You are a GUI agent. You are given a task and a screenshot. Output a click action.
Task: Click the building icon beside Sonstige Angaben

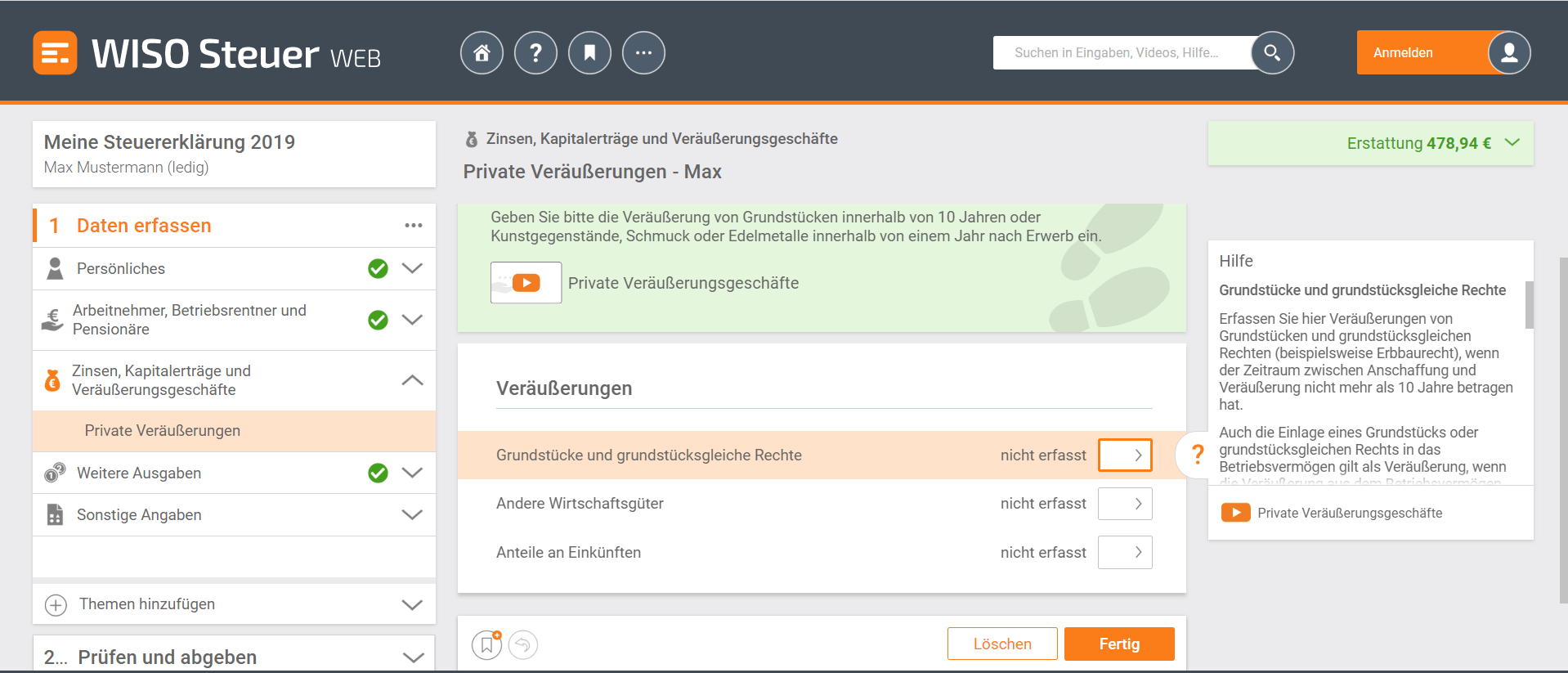(x=55, y=515)
